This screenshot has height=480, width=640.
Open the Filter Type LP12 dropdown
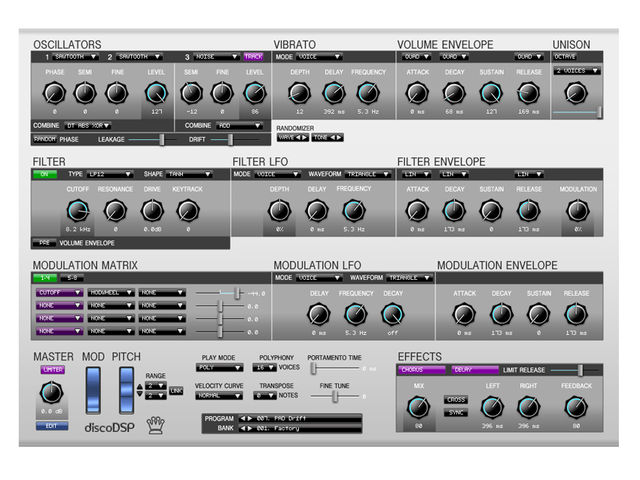tap(110, 174)
